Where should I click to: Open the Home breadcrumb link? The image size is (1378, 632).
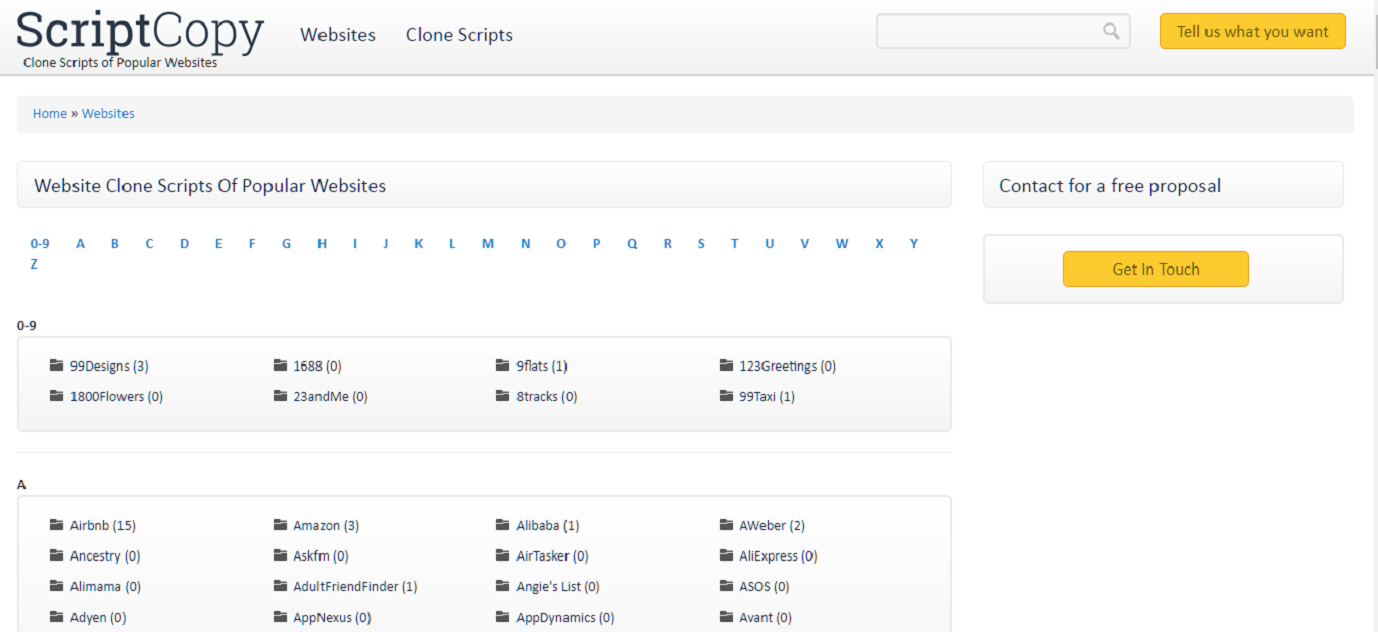pos(49,113)
